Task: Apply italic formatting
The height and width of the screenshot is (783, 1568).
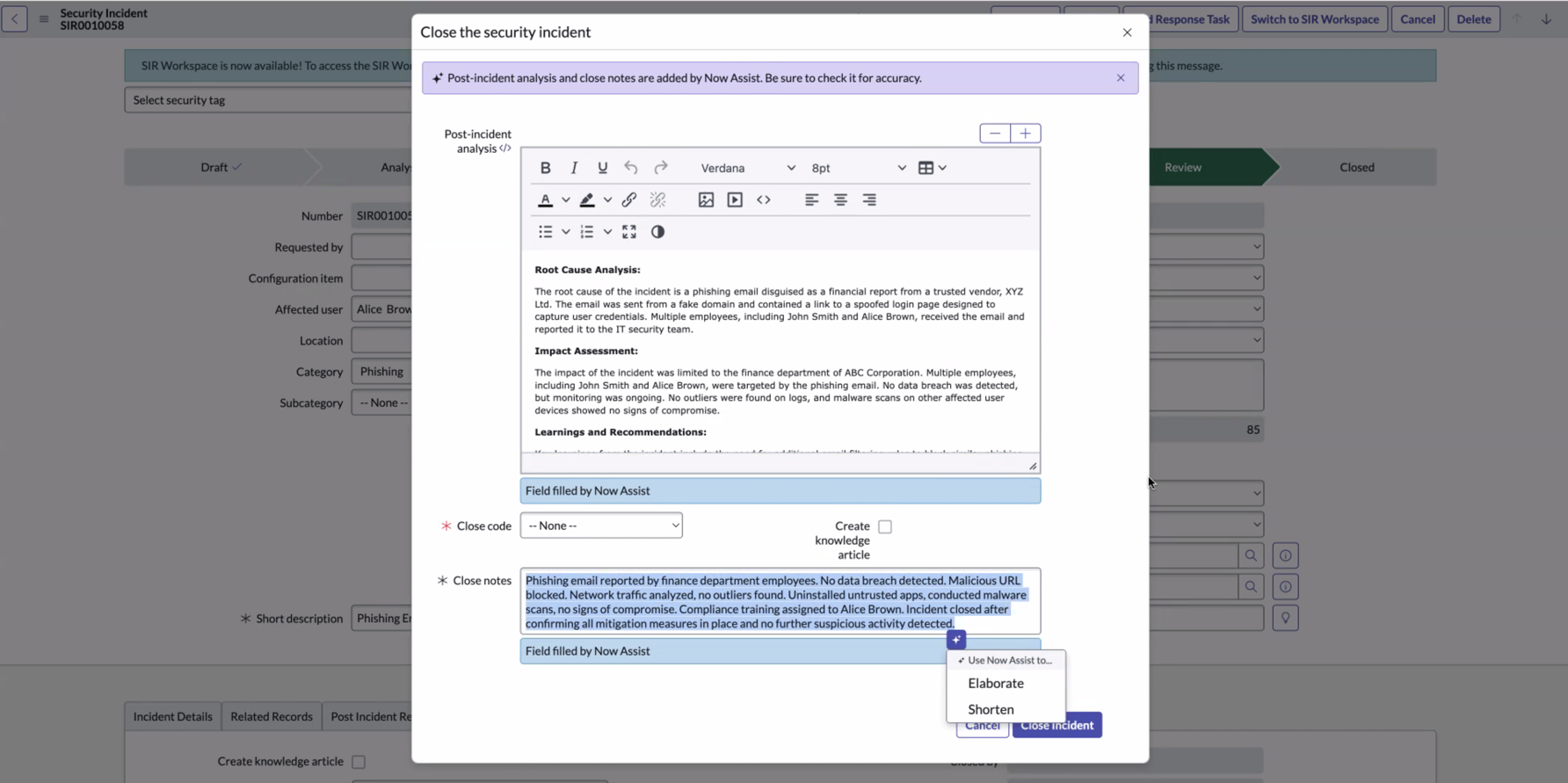Action: tap(574, 168)
